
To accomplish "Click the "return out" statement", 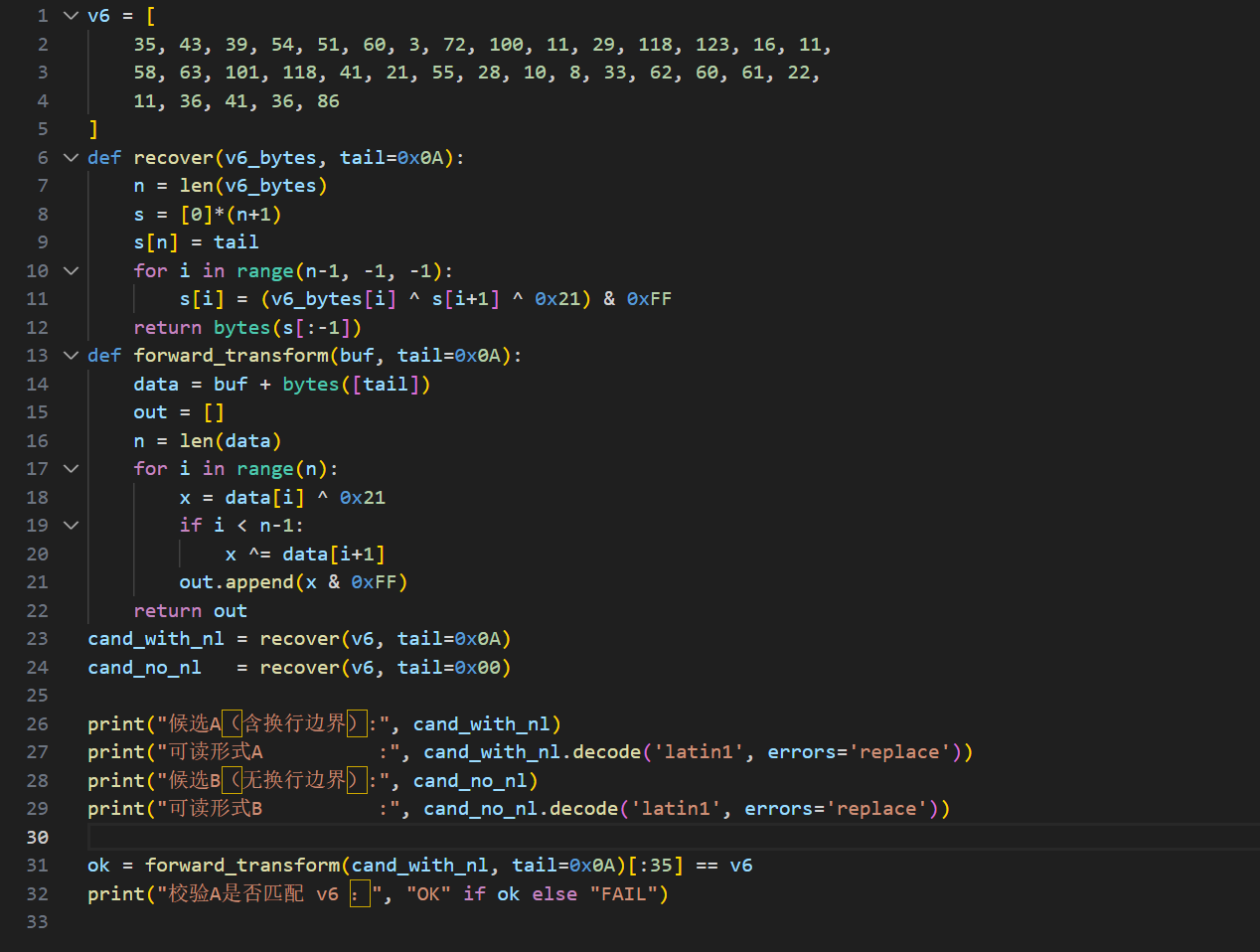I will 190,610.
